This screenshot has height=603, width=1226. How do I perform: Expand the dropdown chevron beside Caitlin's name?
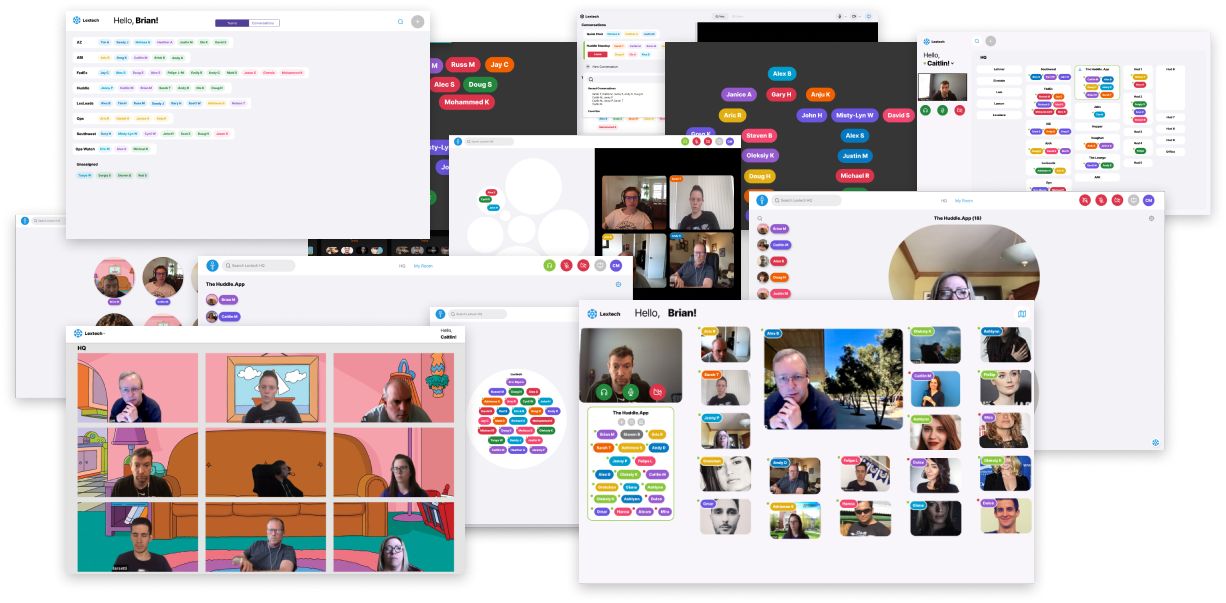pyautogui.click(x=953, y=63)
